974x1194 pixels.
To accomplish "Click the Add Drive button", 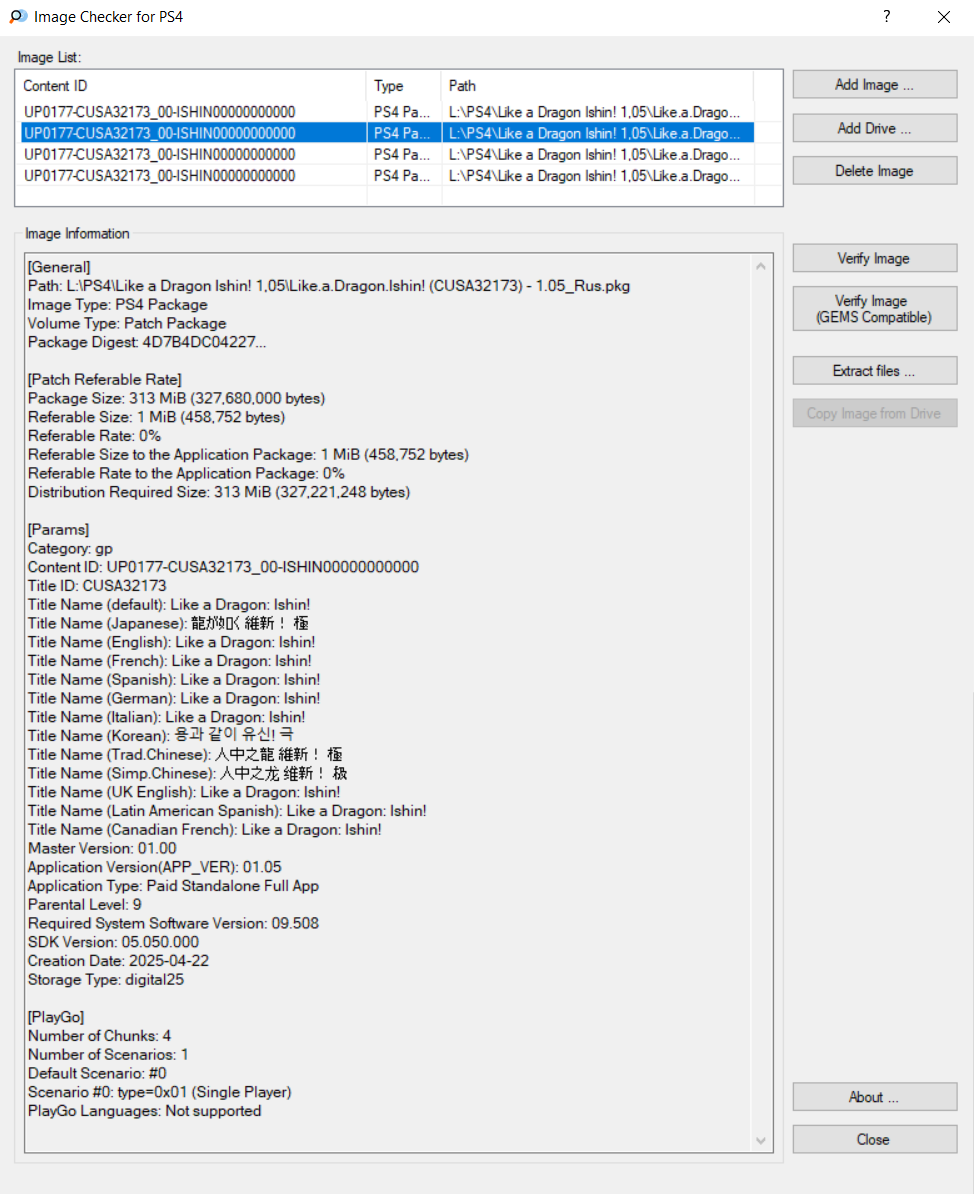I will (x=874, y=128).
